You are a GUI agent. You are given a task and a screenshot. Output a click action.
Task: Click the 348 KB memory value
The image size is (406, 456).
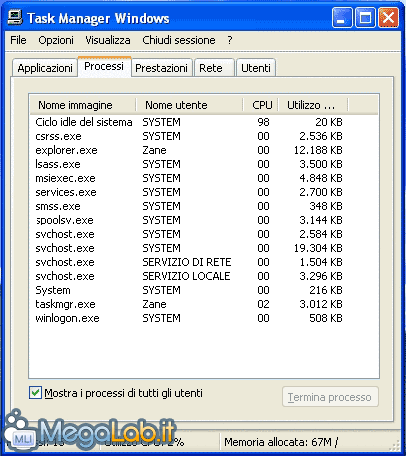point(326,206)
